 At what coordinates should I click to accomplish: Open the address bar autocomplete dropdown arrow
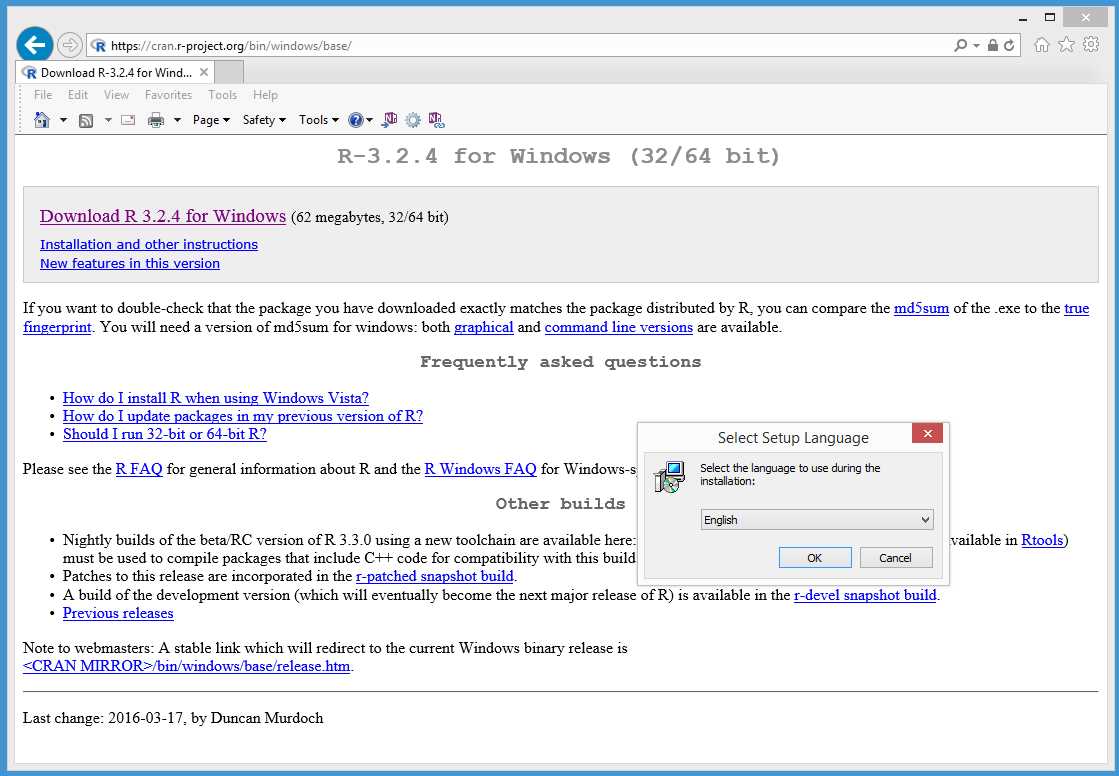click(976, 46)
